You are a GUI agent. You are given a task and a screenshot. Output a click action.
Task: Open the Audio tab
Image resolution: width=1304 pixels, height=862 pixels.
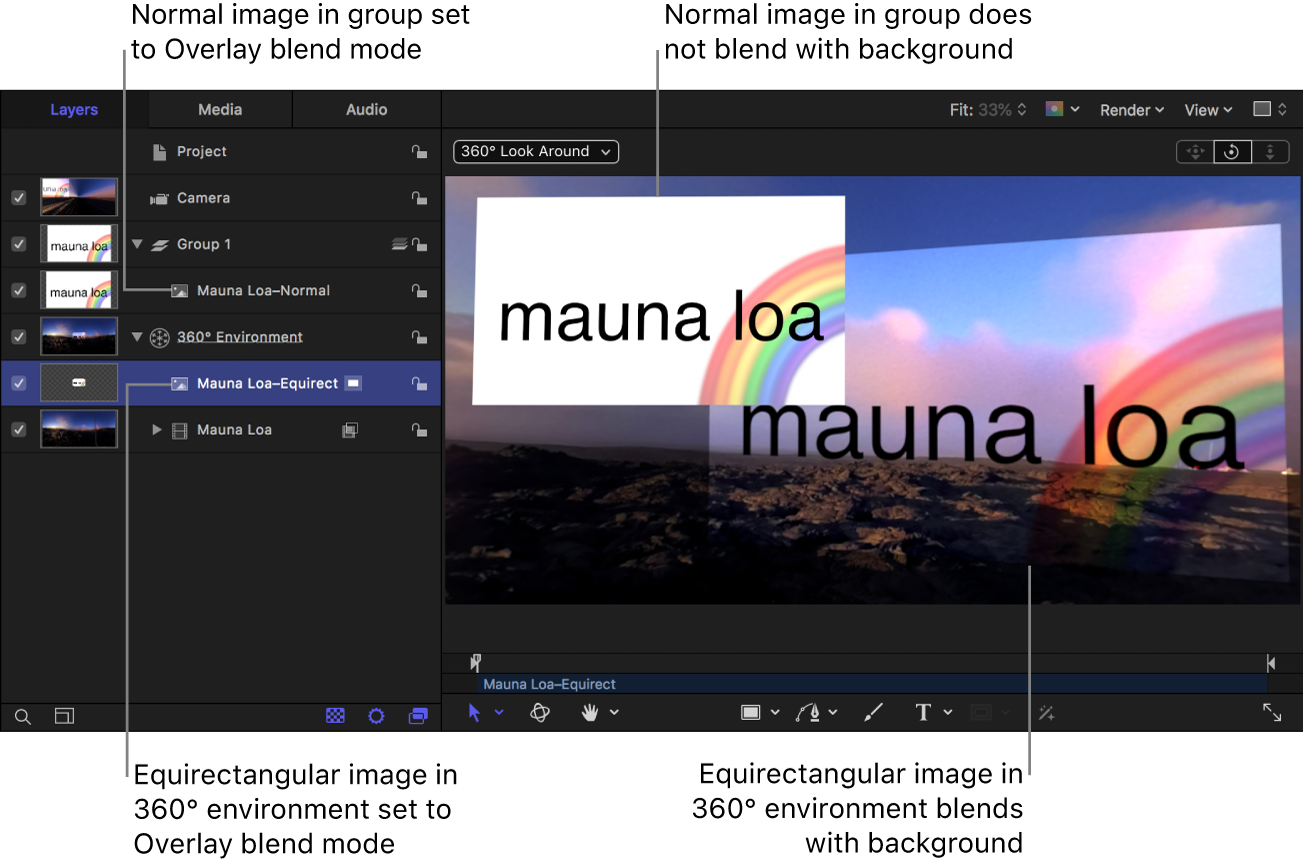[367, 109]
